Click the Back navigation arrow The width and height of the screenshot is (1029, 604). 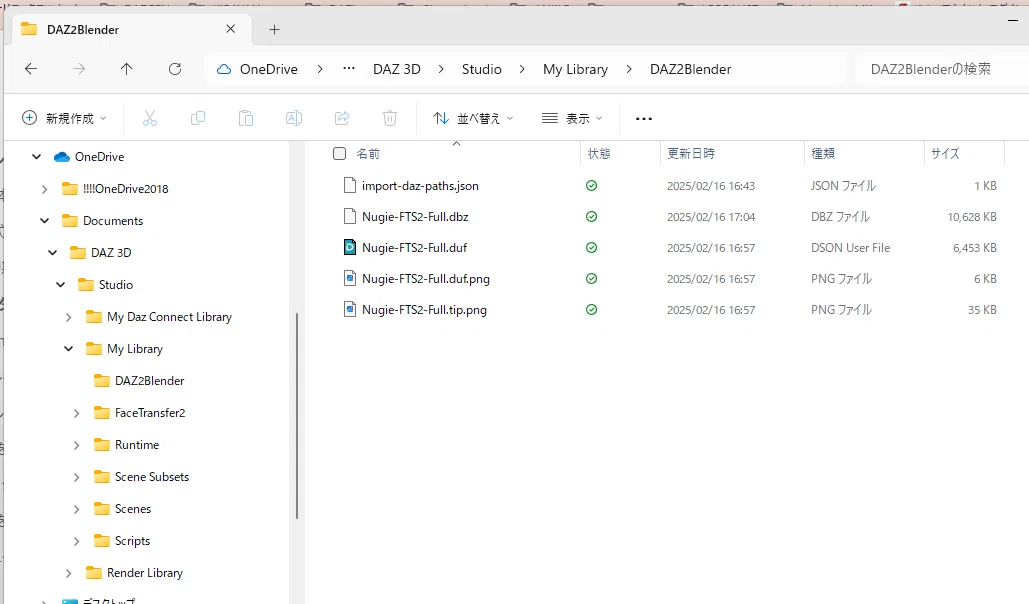click(31, 69)
